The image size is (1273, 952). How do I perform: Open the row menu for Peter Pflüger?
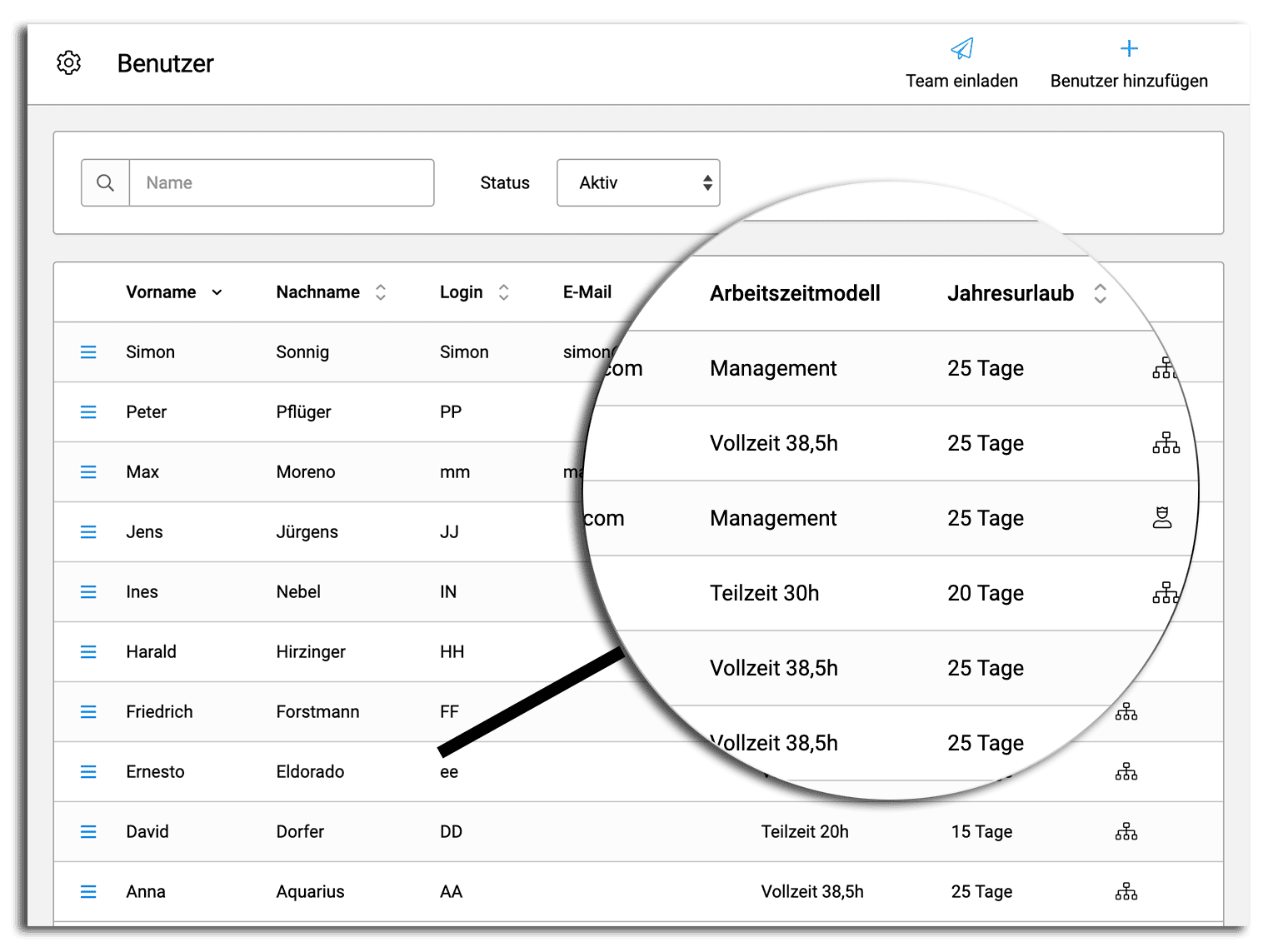(88, 412)
